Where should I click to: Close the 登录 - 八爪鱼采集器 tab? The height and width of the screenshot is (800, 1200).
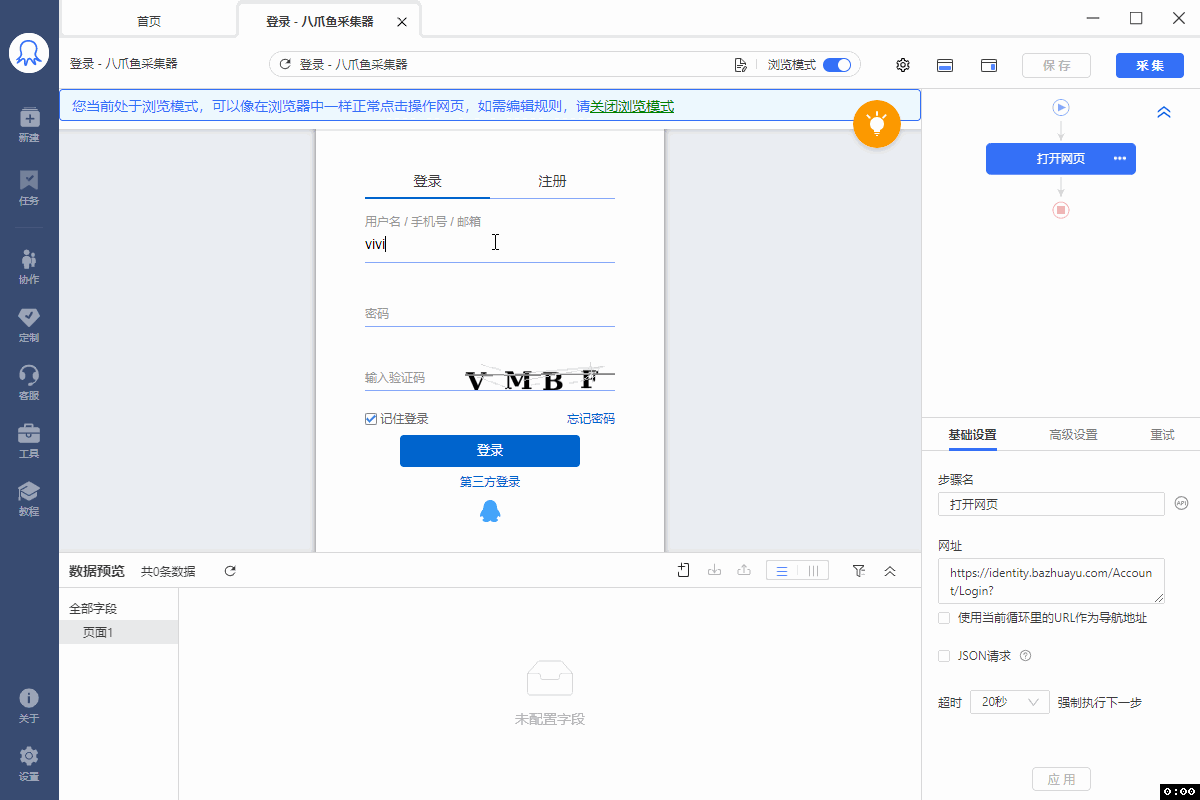point(402,22)
